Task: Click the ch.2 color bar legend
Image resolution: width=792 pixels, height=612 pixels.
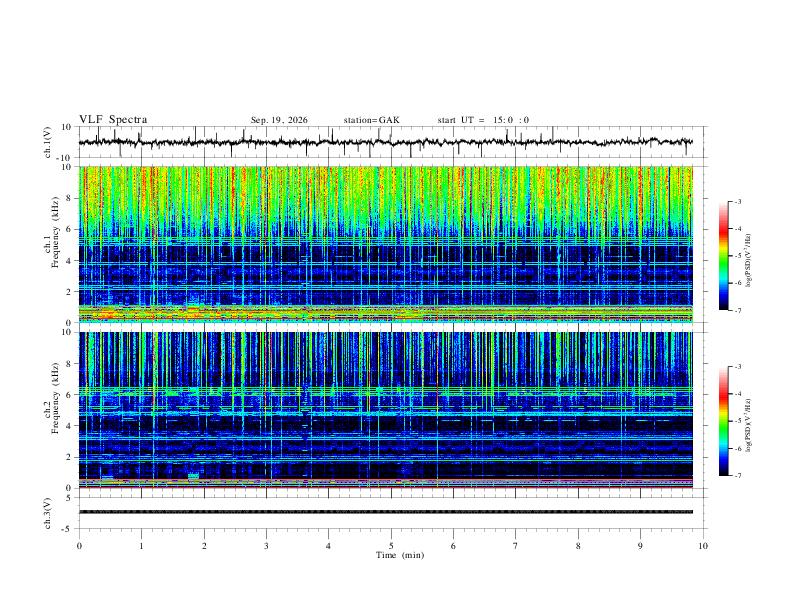Action: (723, 421)
